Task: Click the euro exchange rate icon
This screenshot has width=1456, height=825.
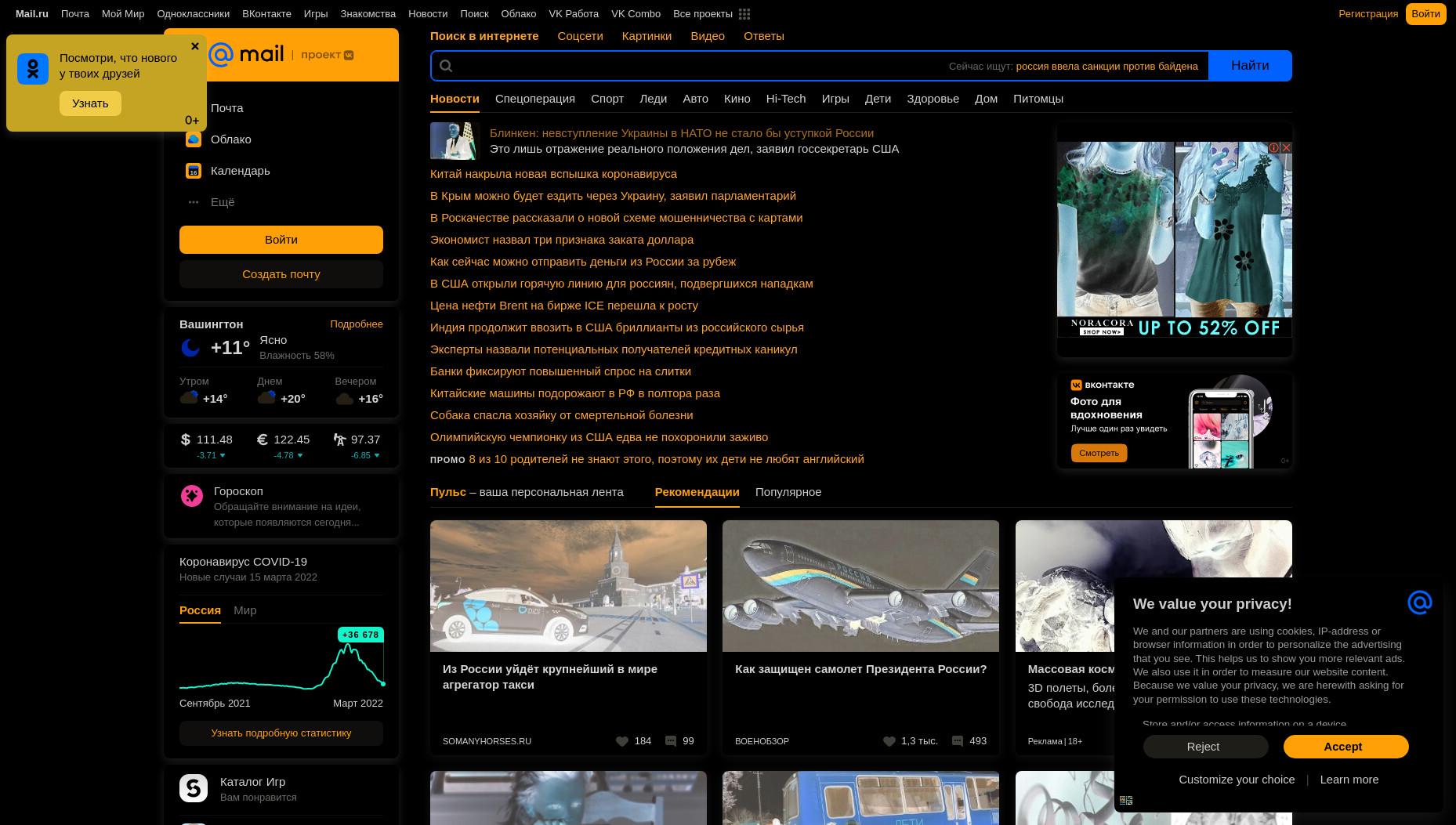Action: pos(263,440)
